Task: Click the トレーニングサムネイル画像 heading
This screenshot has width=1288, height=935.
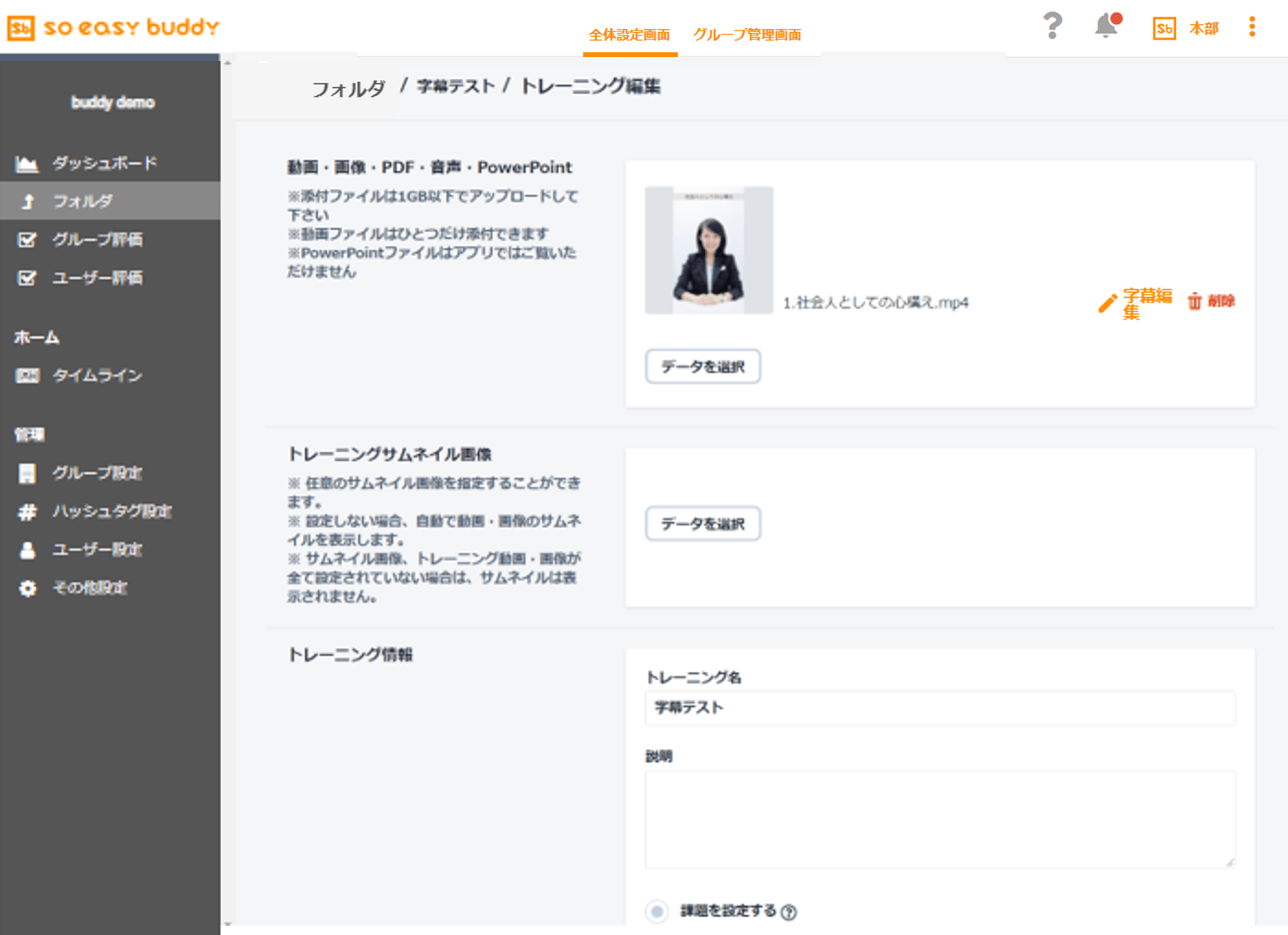Action: [x=390, y=455]
